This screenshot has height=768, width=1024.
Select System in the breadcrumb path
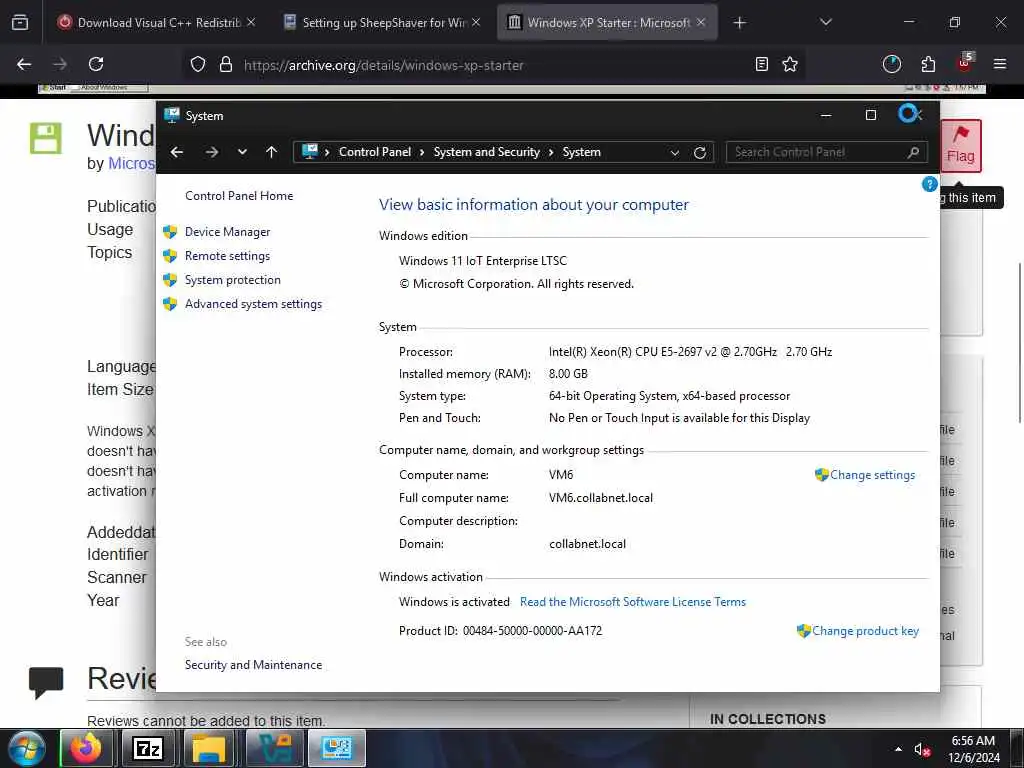click(x=581, y=152)
